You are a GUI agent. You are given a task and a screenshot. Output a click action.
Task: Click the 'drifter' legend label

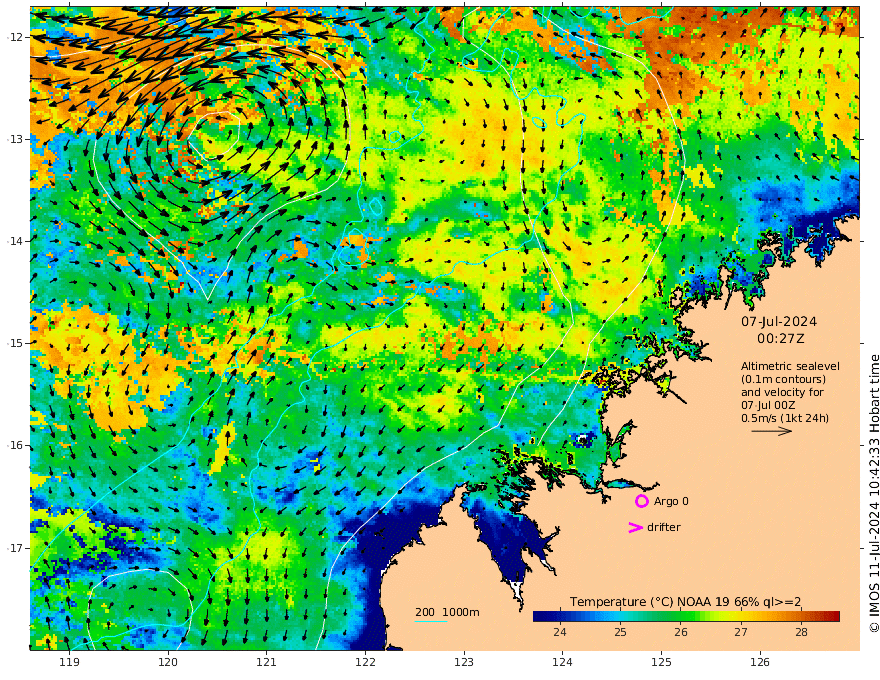663,527
